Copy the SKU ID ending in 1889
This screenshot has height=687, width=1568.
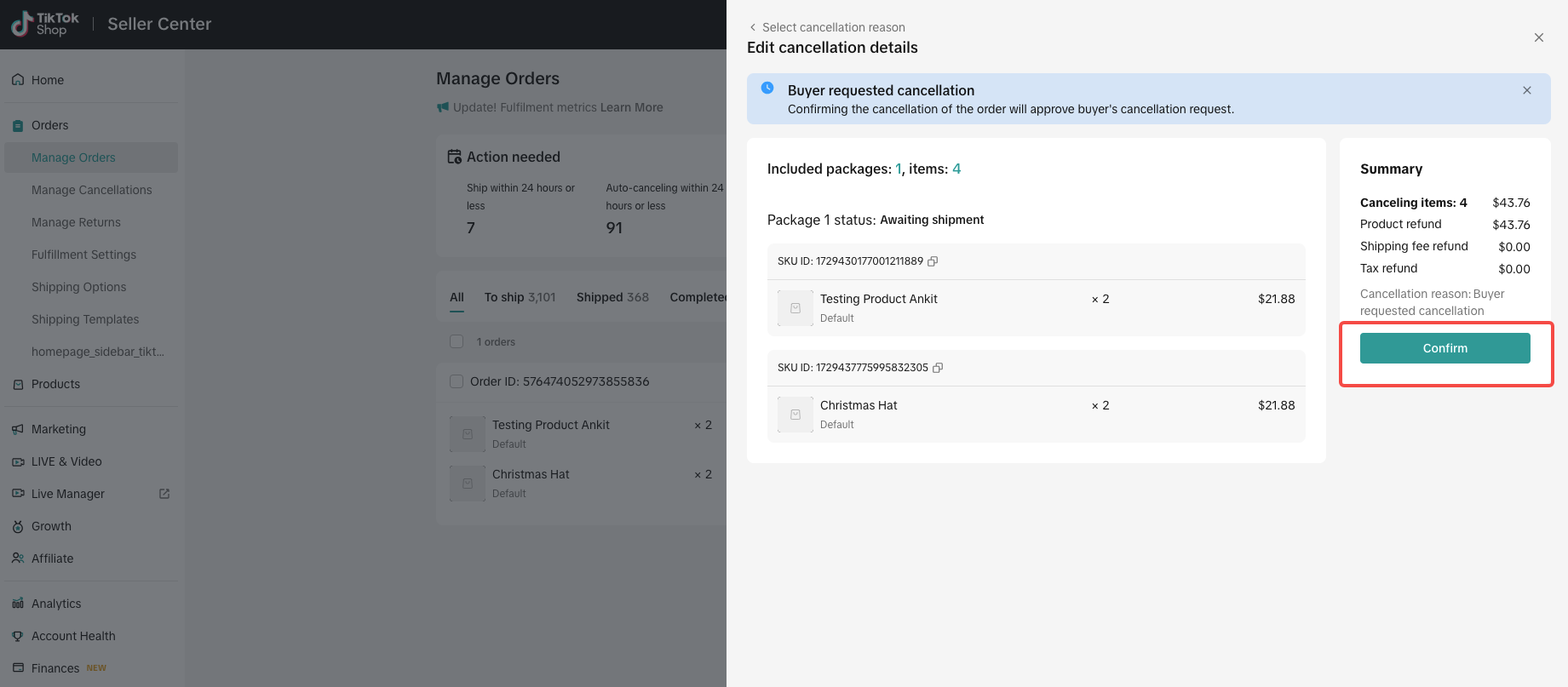tap(933, 261)
